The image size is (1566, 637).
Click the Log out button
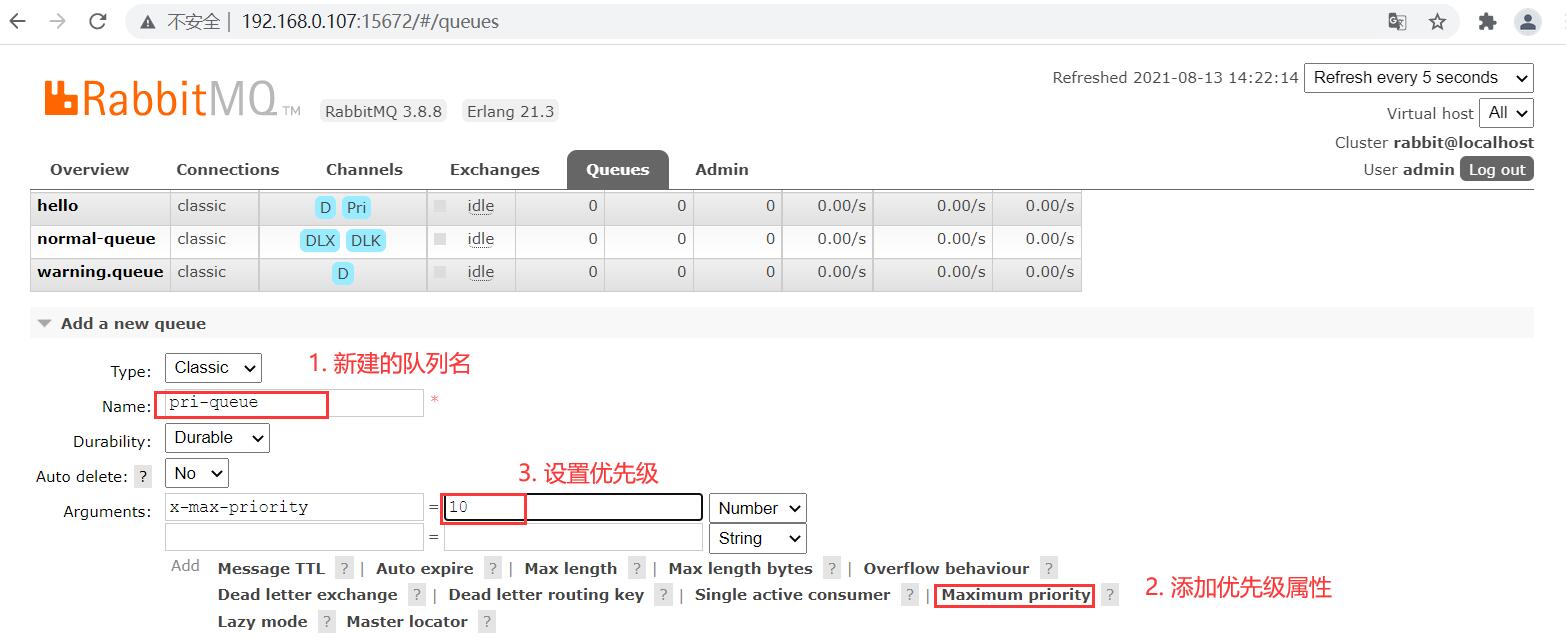pos(1496,169)
